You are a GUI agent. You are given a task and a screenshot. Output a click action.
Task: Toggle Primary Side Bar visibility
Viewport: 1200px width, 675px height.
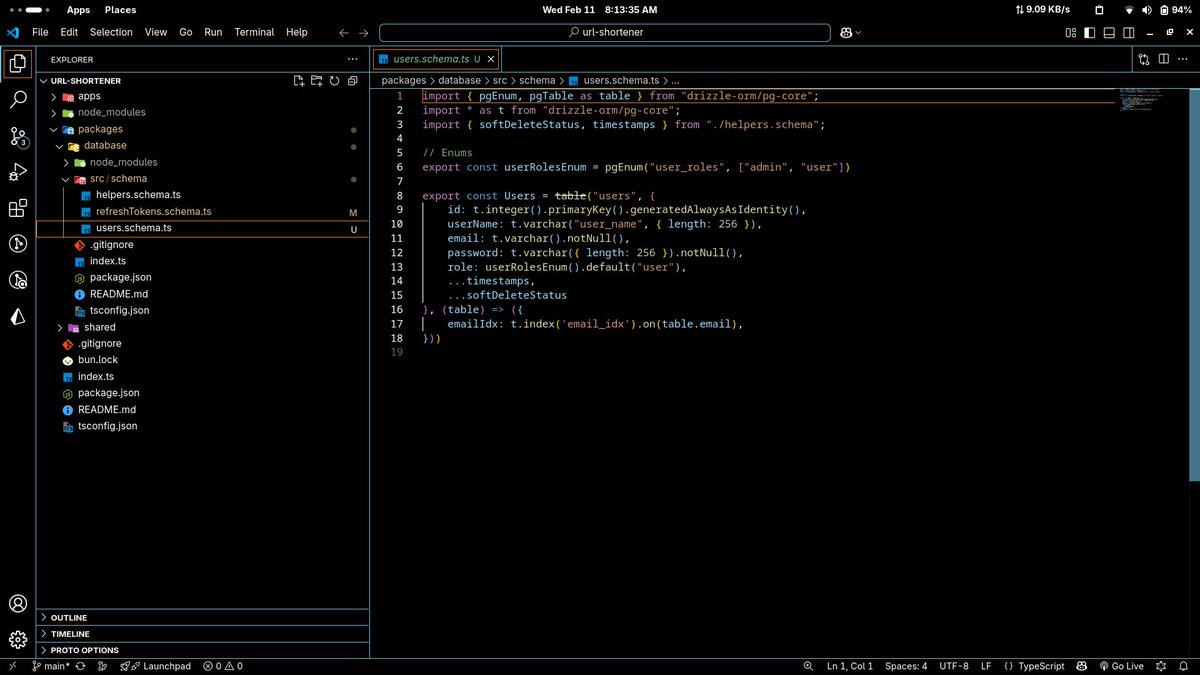click(1091, 32)
